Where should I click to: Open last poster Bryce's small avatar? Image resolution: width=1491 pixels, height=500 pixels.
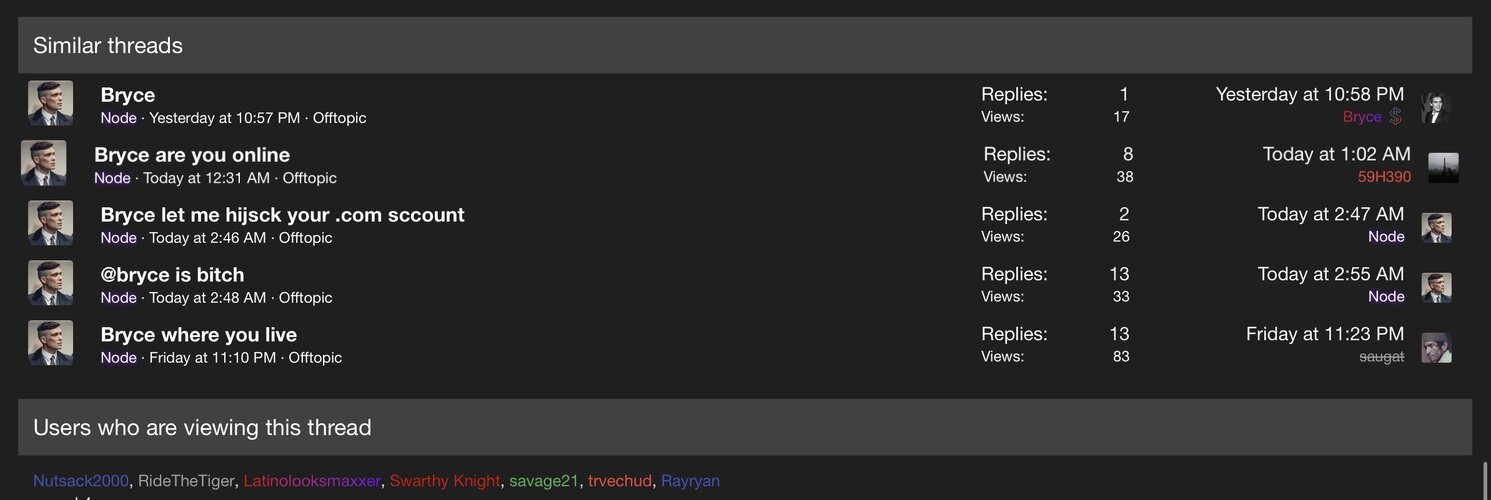(x=1436, y=108)
